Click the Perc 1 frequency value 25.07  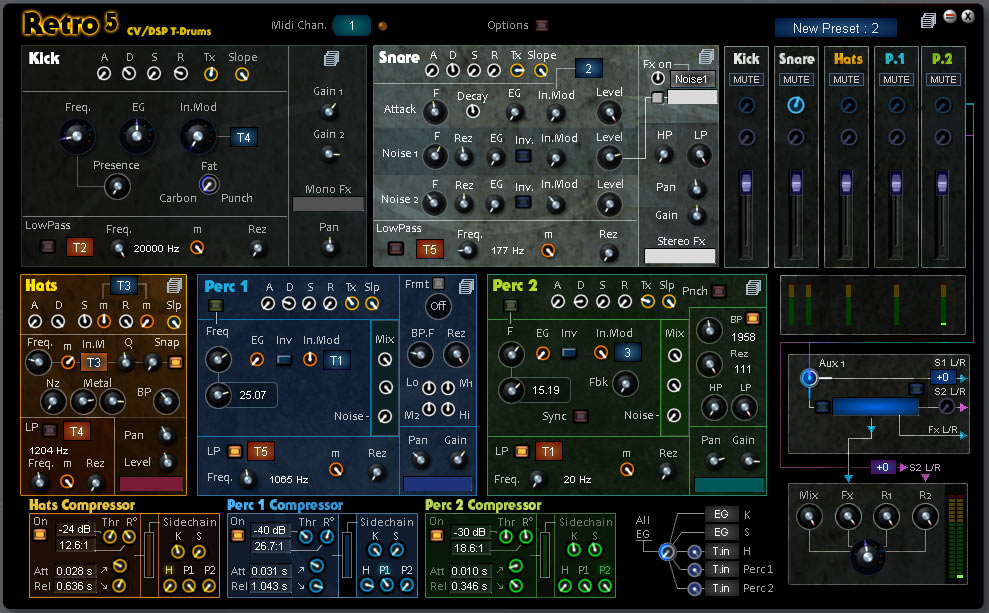pos(253,395)
